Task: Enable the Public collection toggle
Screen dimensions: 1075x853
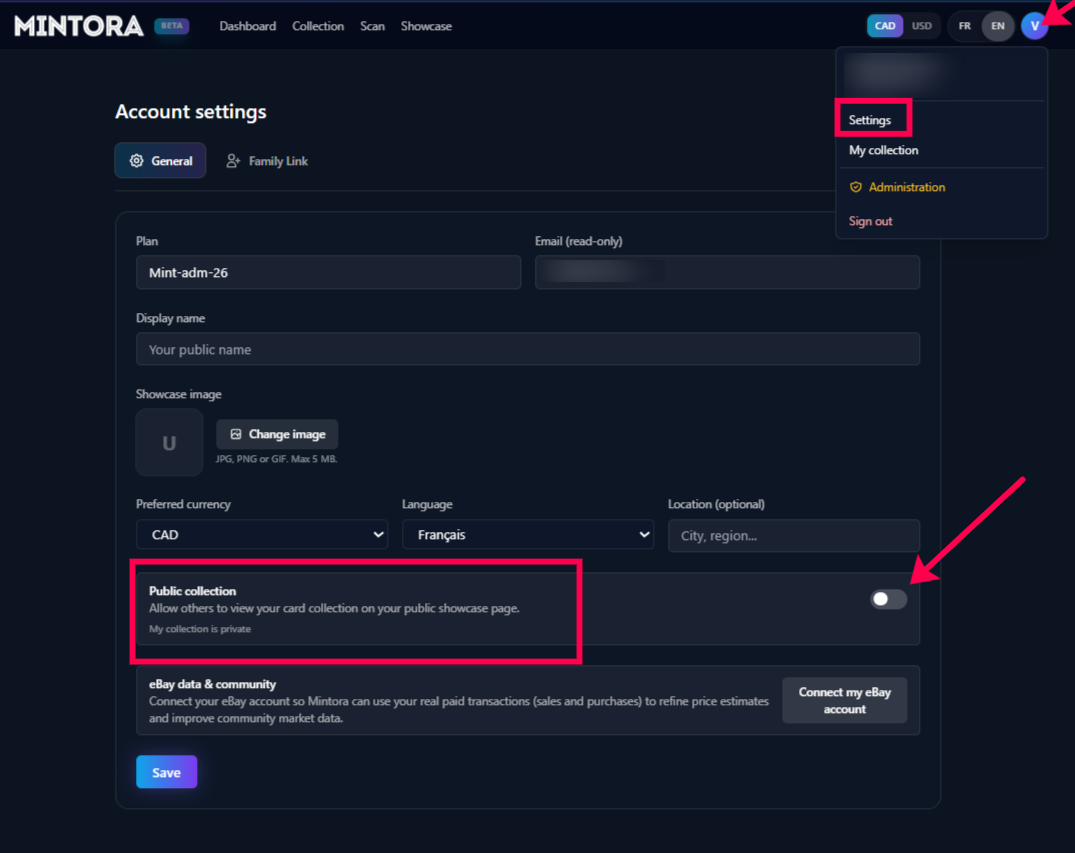Action: coord(888,599)
